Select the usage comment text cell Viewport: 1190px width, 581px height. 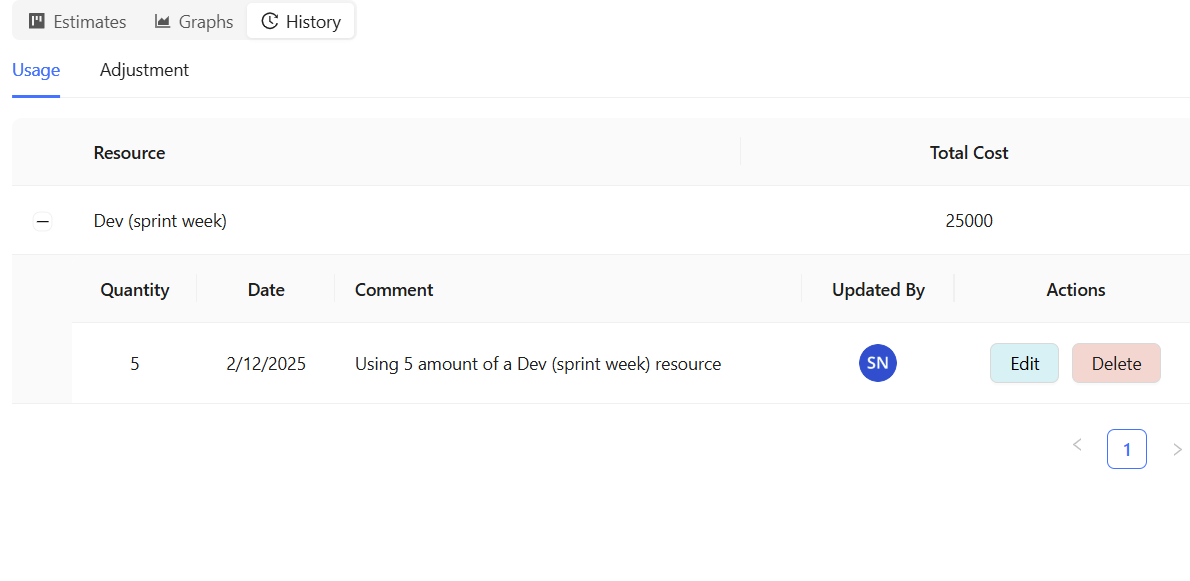pyautogui.click(x=538, y=364)
